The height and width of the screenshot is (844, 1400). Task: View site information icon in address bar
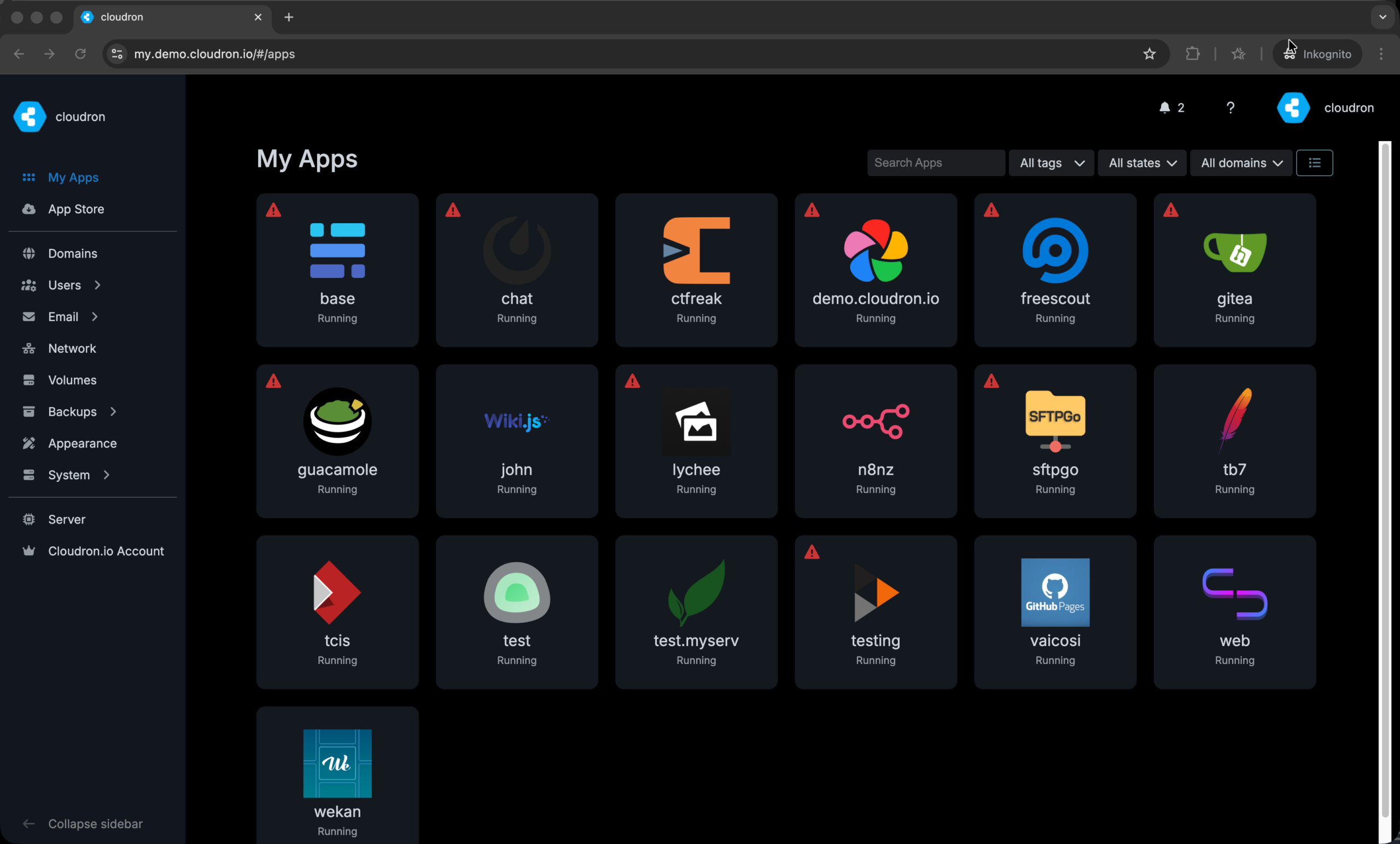click(116, 54)
